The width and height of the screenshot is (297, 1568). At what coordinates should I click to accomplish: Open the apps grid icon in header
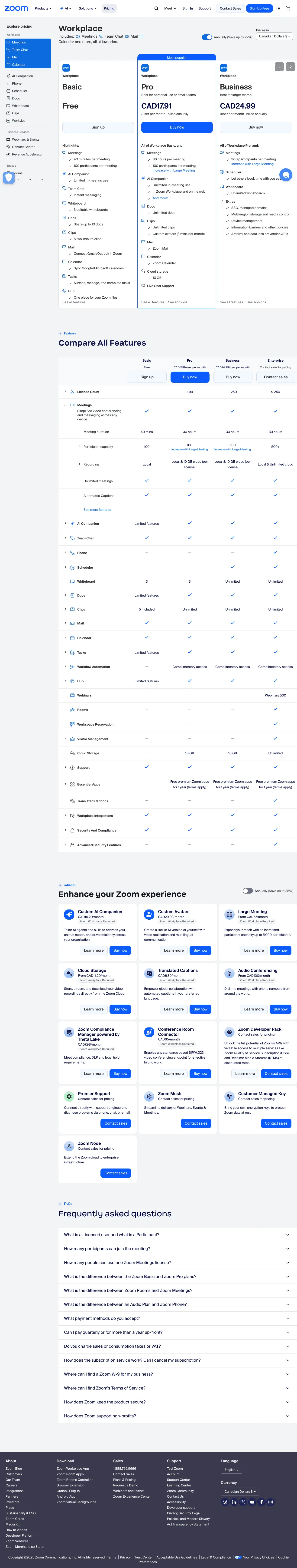278,9
